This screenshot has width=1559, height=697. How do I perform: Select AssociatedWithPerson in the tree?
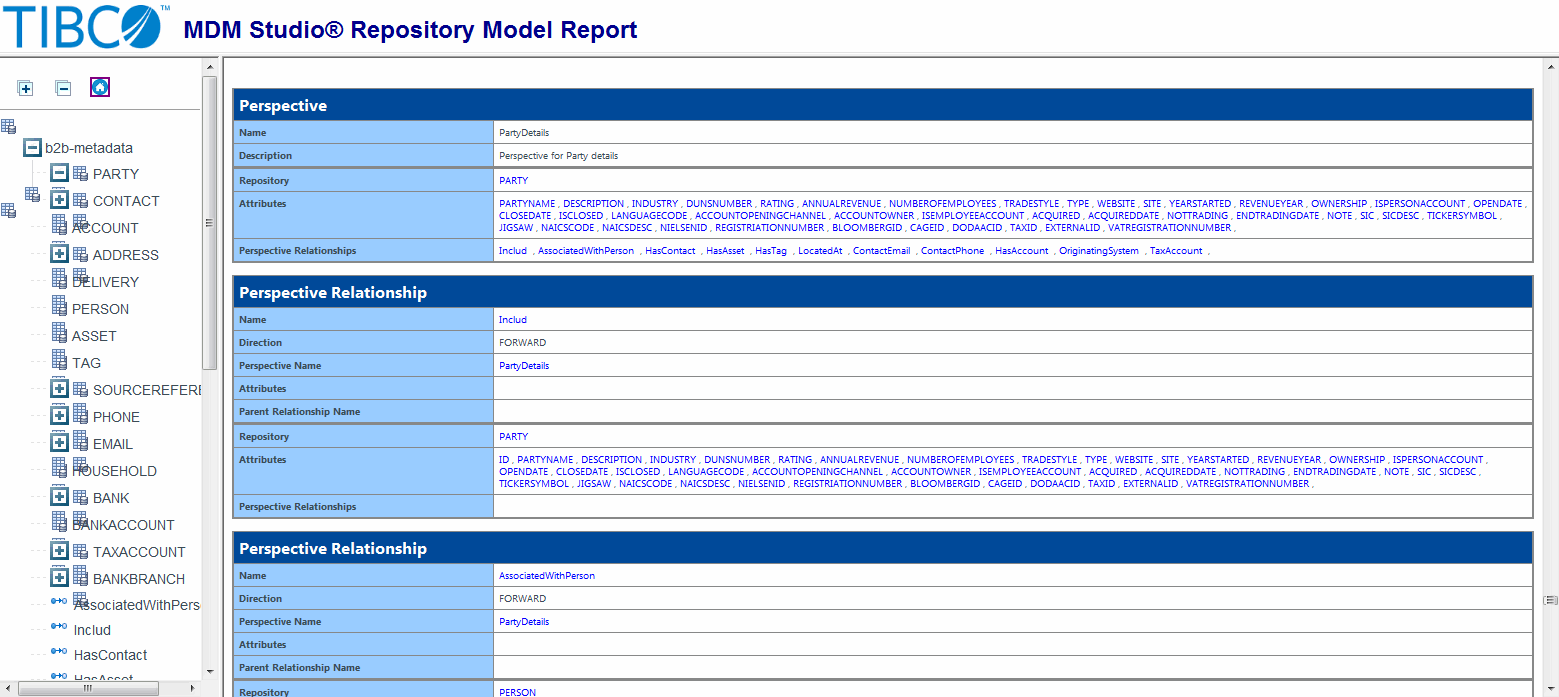click(x=137, y=605)
